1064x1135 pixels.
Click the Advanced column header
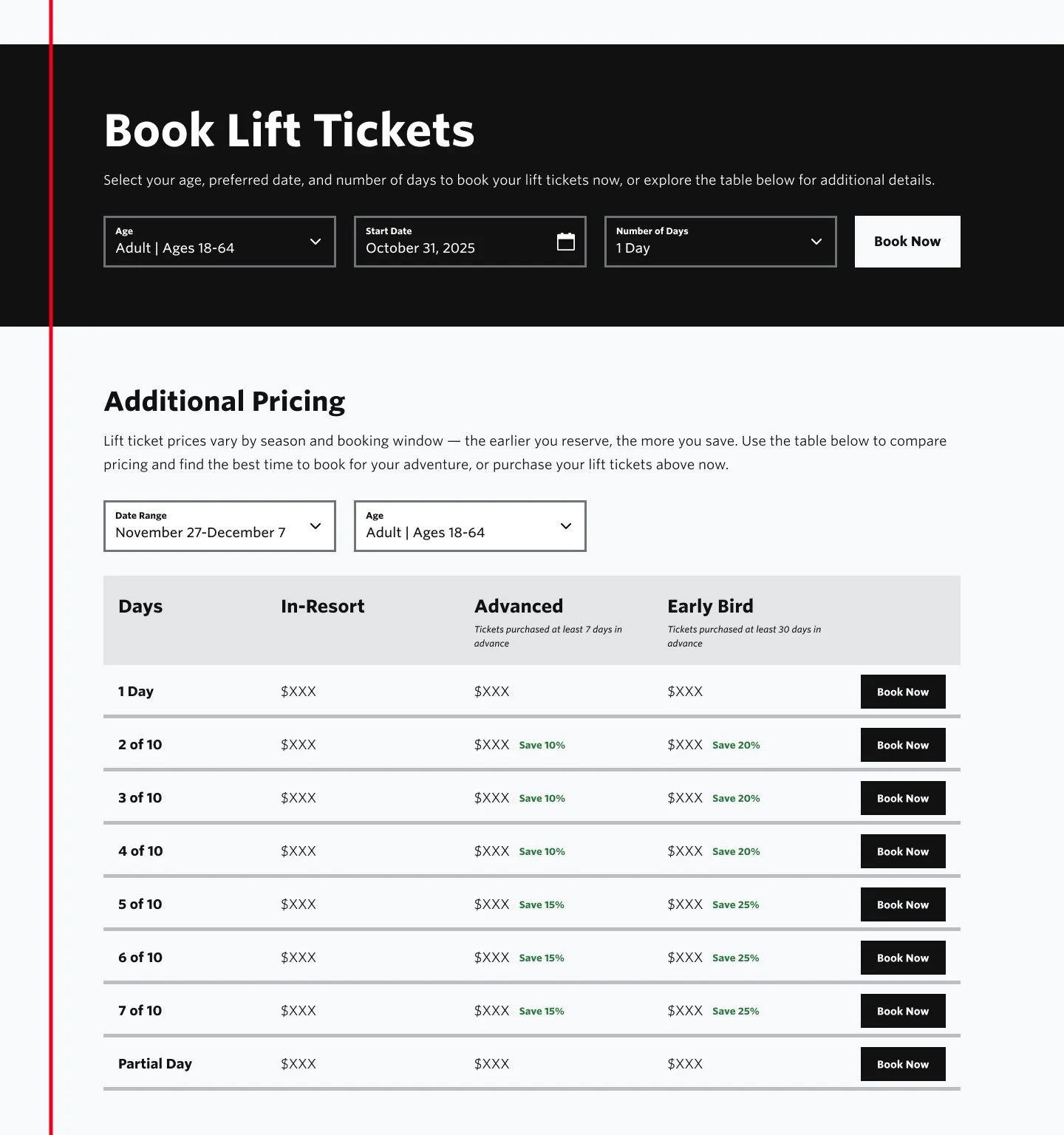tap(519, 607)
